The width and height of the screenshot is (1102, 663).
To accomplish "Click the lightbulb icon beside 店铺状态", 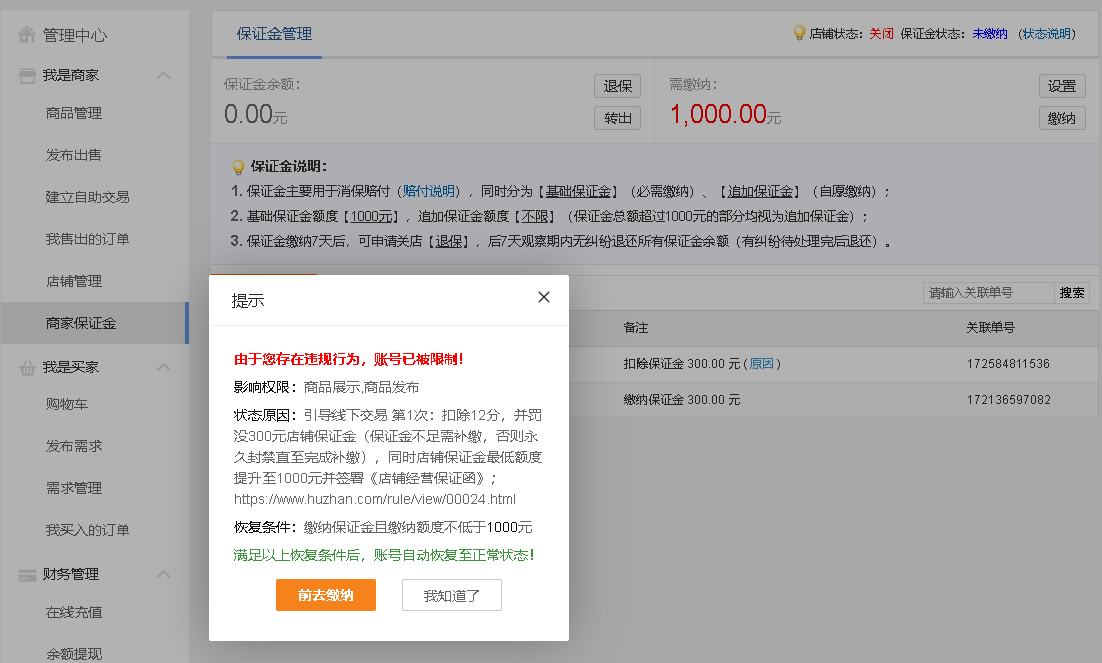I will (x=799, y=33).
